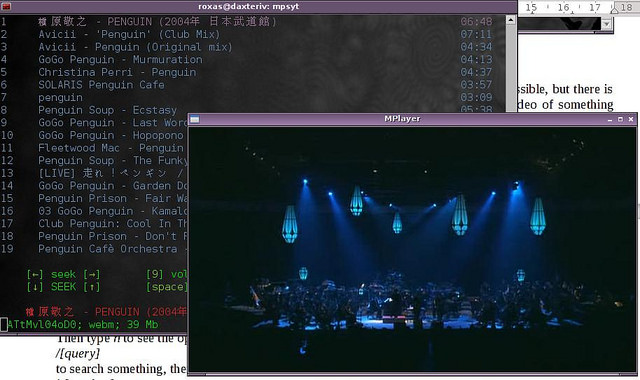Image resolution: width=640 pixels, height=380 pixels.
Task: Minimize the MPlayer window
Action: [610, 119]
